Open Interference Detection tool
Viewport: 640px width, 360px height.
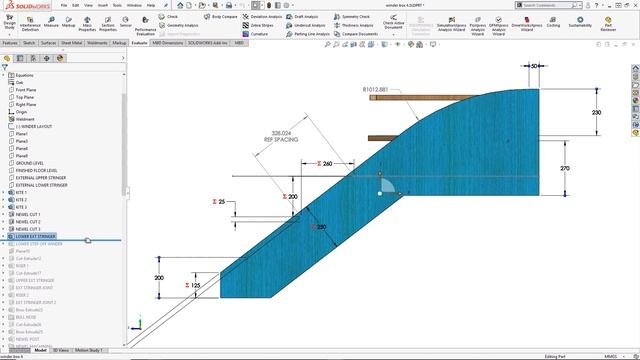[30, 24]
